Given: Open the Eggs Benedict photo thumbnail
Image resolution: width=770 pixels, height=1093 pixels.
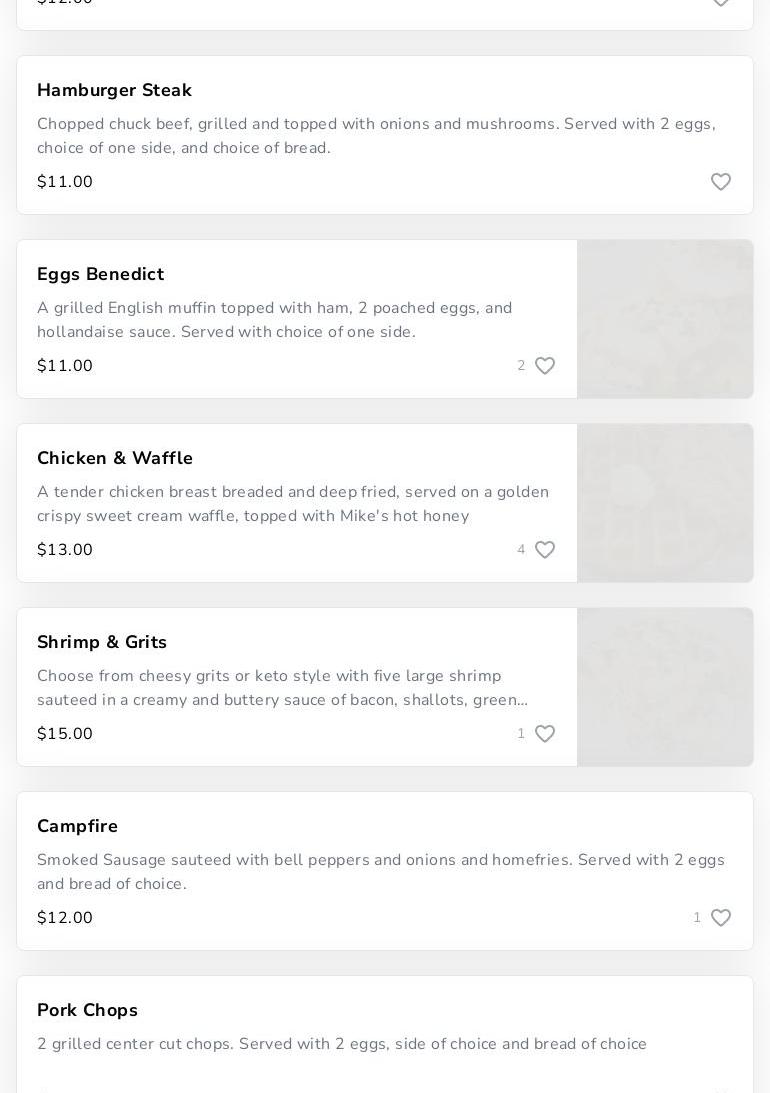Looking at the screenshot, I should coord(665,319).
